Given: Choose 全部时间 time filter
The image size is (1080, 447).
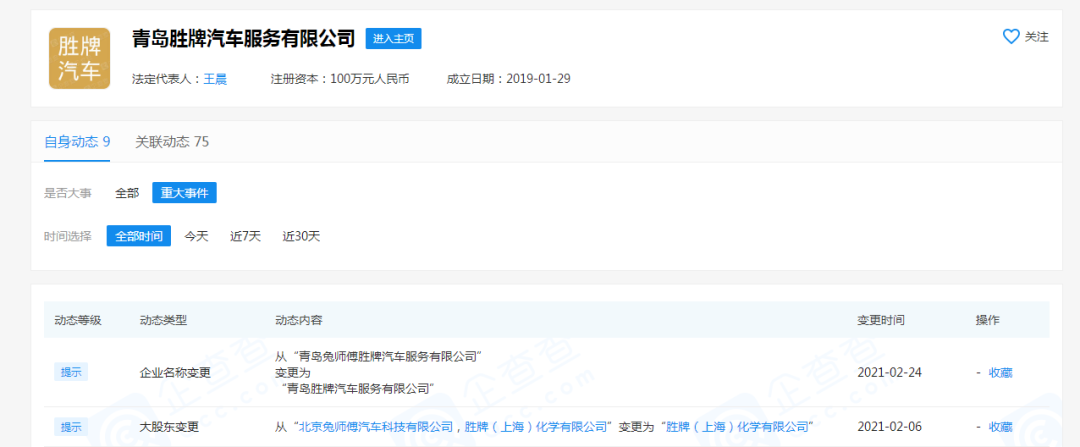Looking at the screenshot, I should [x=138, y=236].
